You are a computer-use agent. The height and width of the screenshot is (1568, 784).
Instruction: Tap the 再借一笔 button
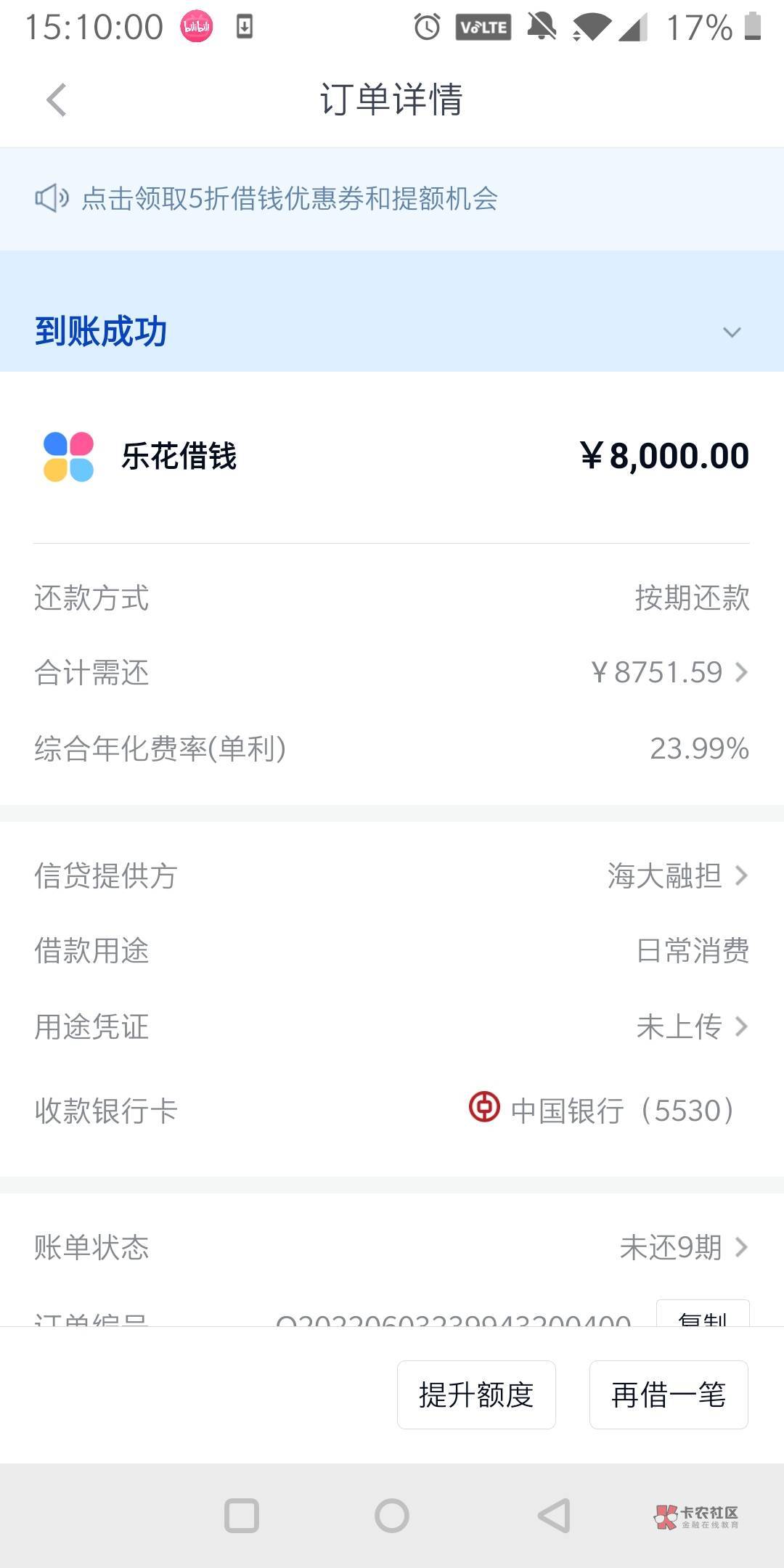click(x=669, y=1395)
